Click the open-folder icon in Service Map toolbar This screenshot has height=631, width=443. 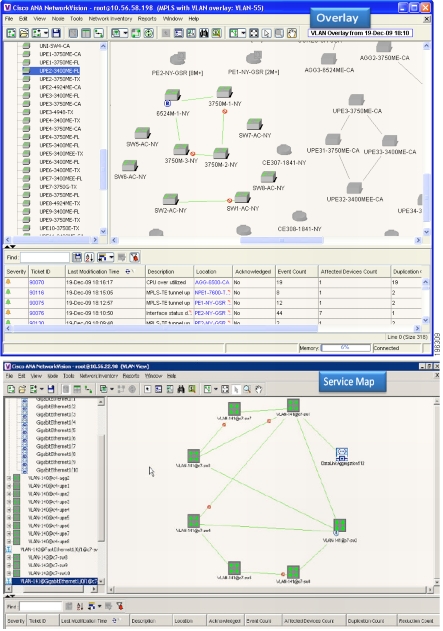click(22, 389)
